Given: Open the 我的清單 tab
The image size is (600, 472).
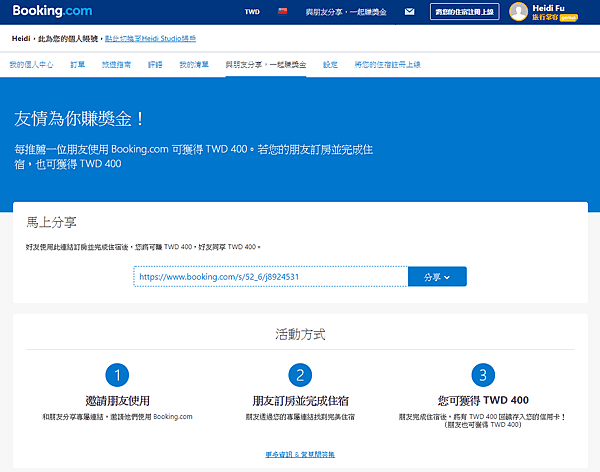Looking at the screenshot, I should pos(194,65).
